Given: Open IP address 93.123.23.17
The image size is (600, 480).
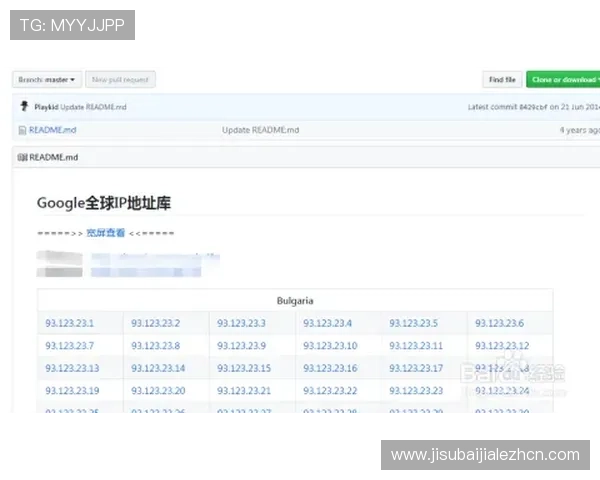Looking at the screenshot, I should [416, 368].
